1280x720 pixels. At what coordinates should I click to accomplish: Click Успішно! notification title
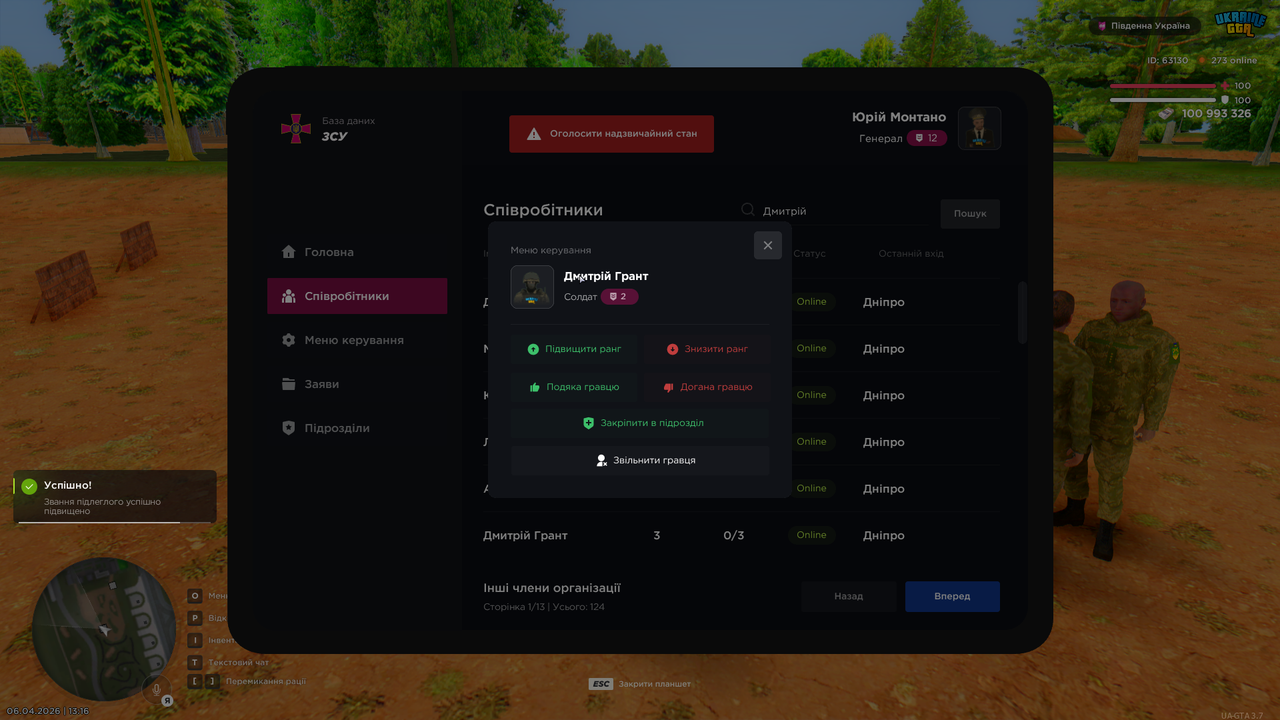point(68,485)
